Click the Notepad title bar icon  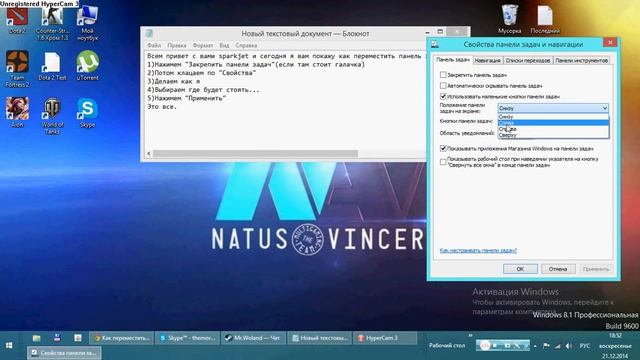click(x=149, y=33)
